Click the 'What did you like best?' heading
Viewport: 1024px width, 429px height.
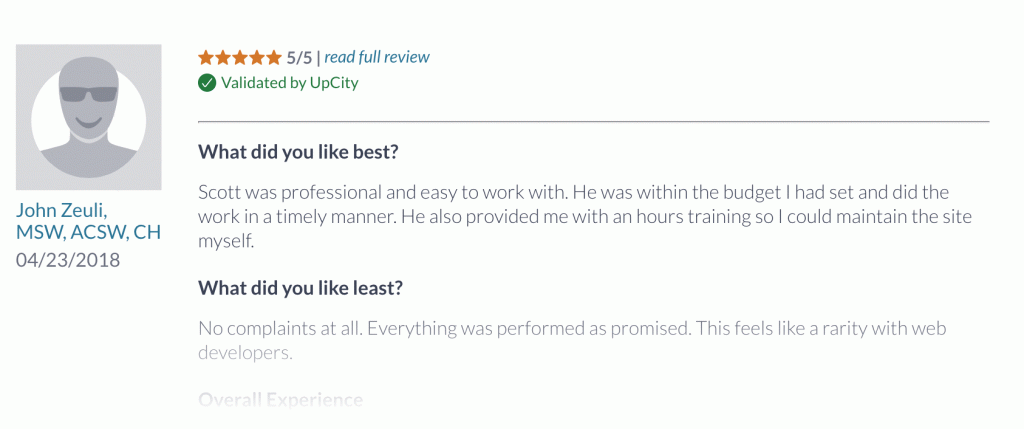298,153
